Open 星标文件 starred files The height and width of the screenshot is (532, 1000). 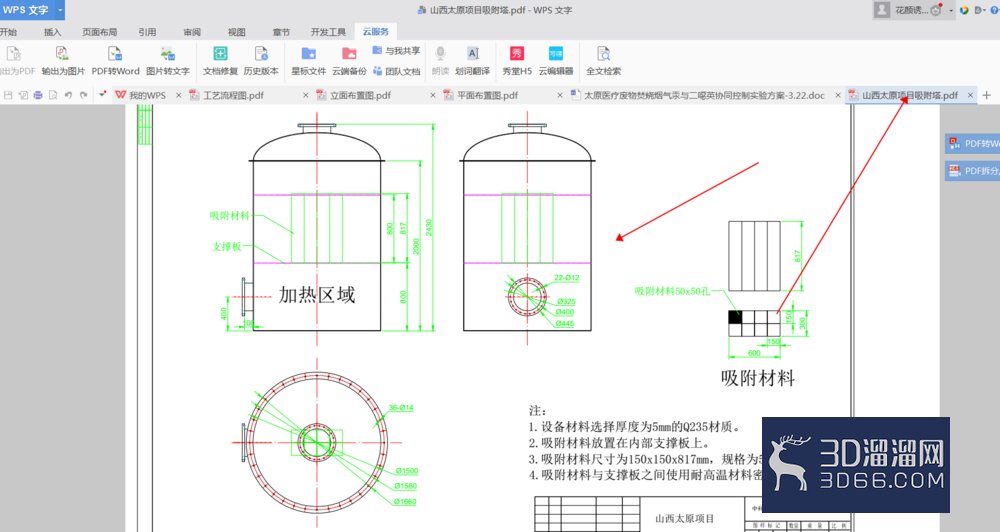pos(309,61)
